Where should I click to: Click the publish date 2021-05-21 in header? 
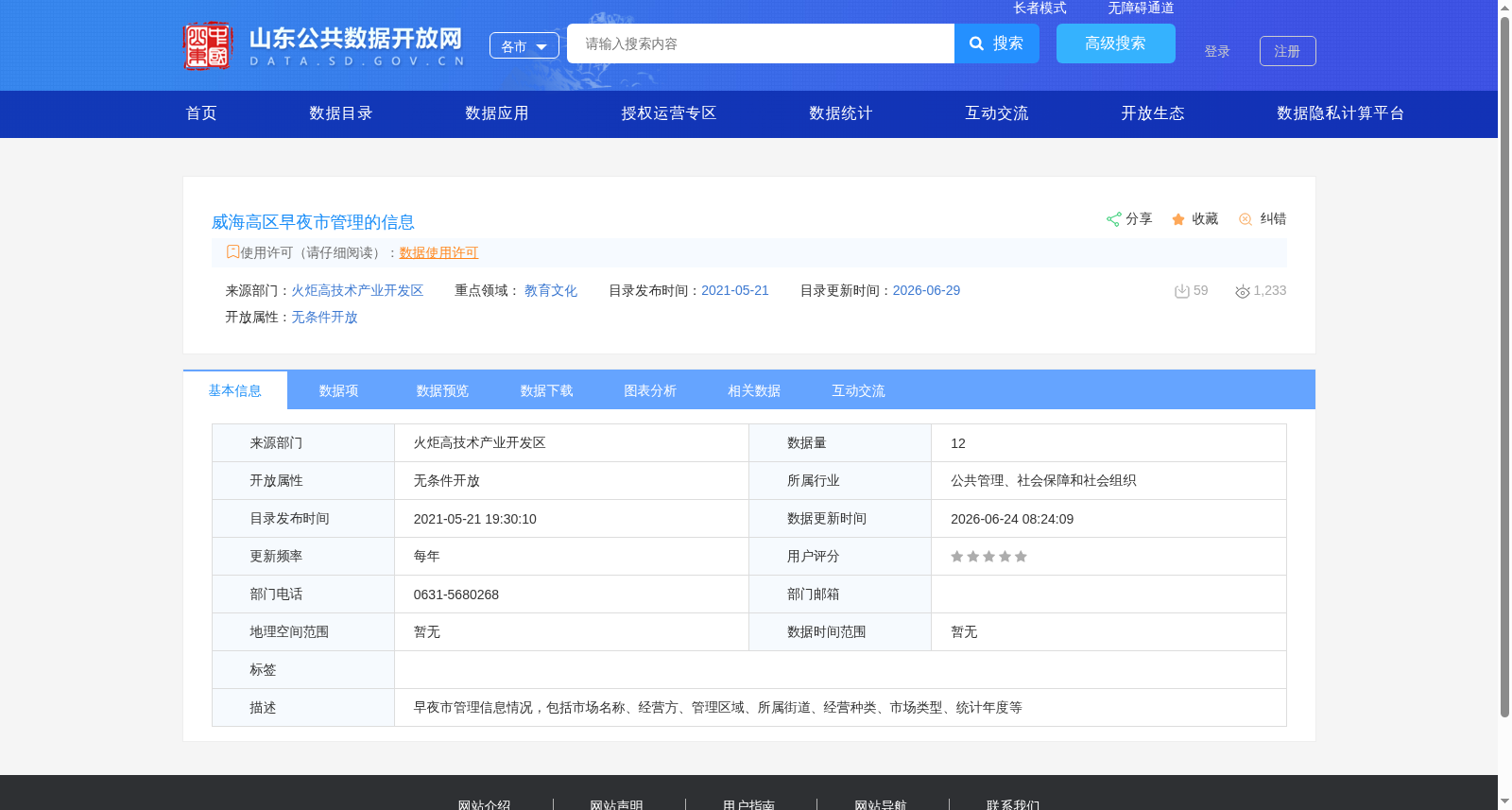tap(735, 290)
